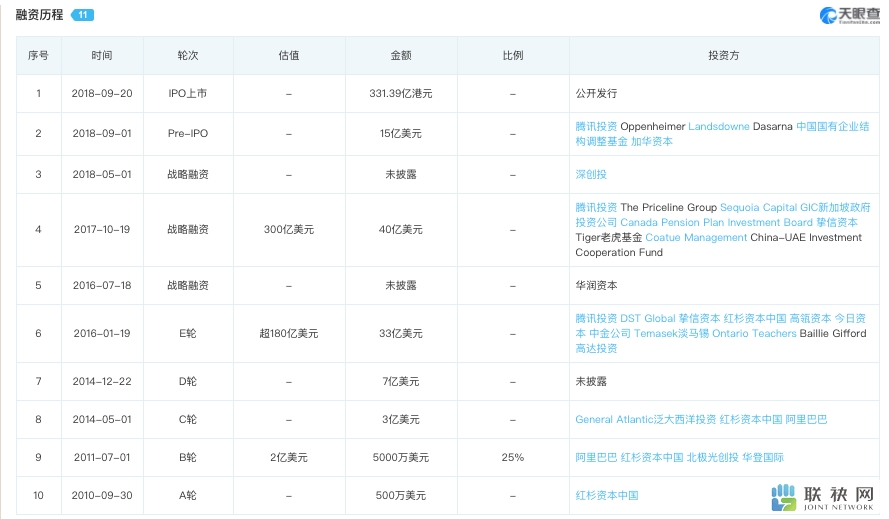Open the 深创投 investor link

[x=591, y=174]
